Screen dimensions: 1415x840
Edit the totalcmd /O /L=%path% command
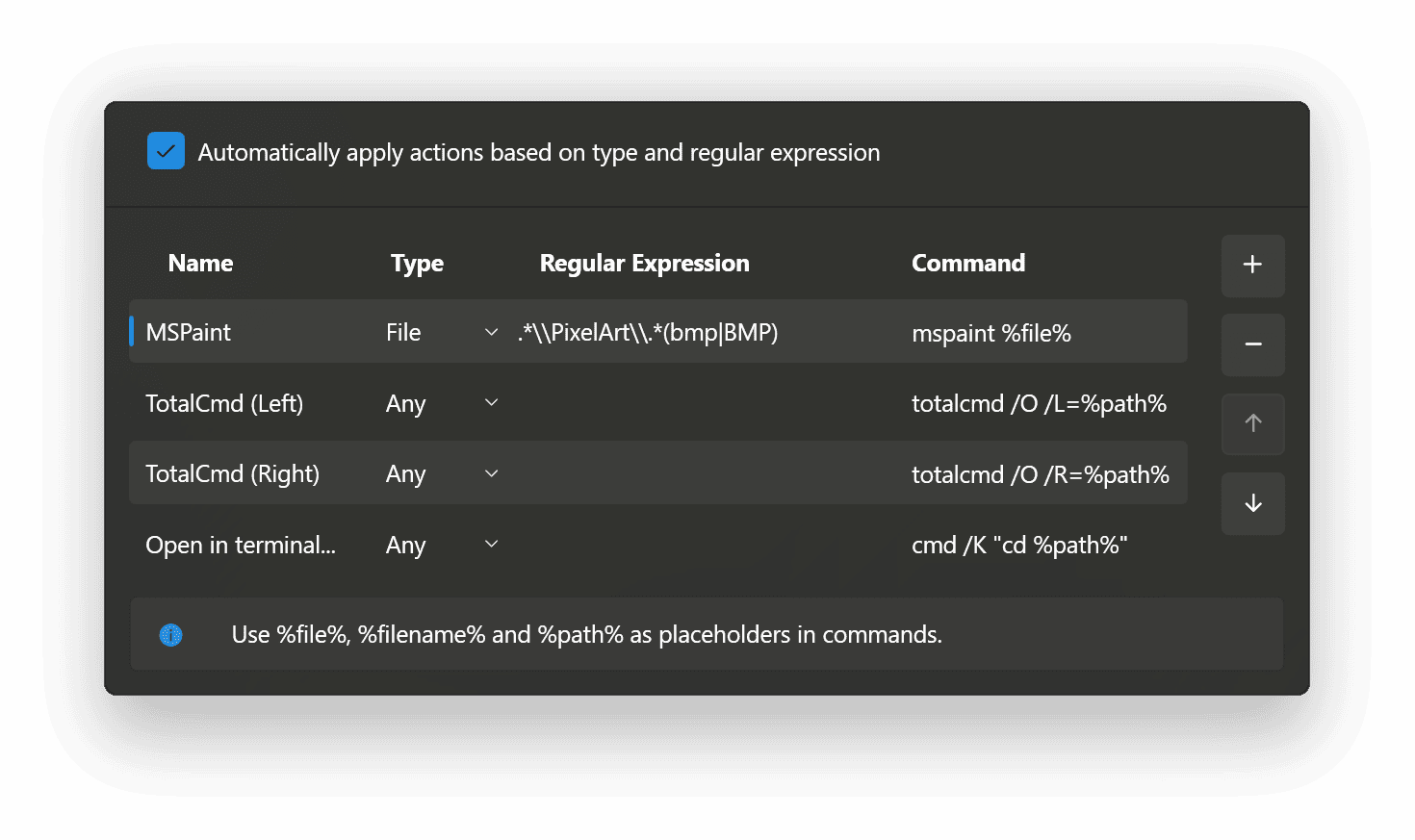(1039, 404)
